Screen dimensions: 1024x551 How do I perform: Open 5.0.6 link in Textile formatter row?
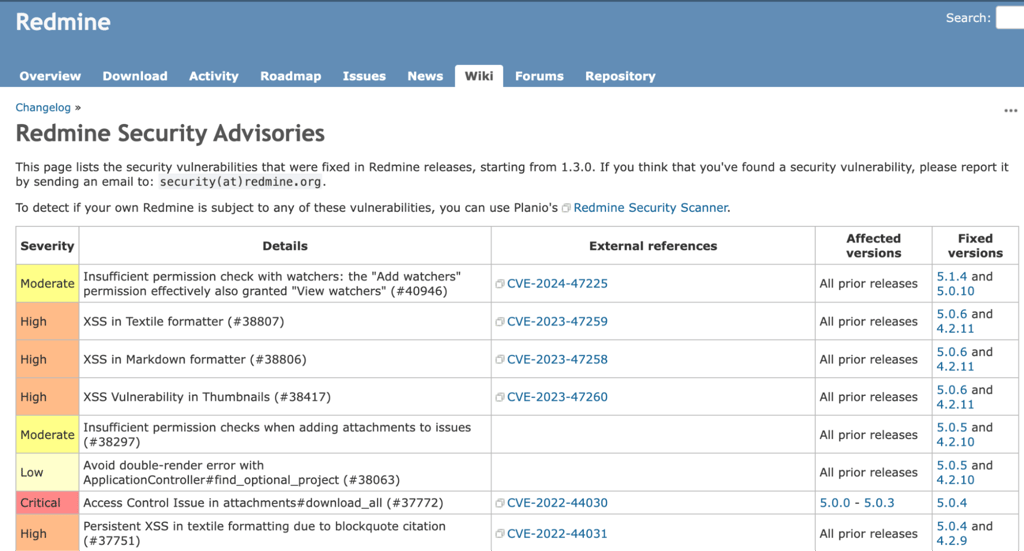(952, 314)
